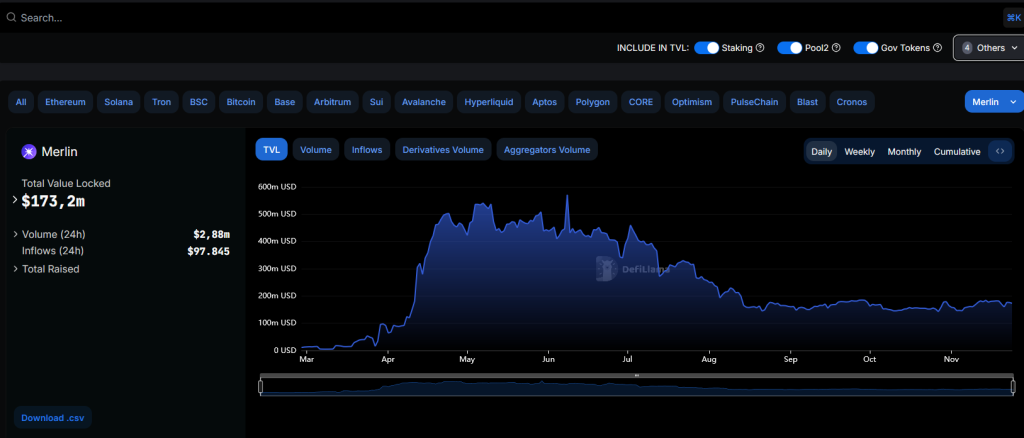Click the Pool2 help question icon

click(x=836, y=48)
